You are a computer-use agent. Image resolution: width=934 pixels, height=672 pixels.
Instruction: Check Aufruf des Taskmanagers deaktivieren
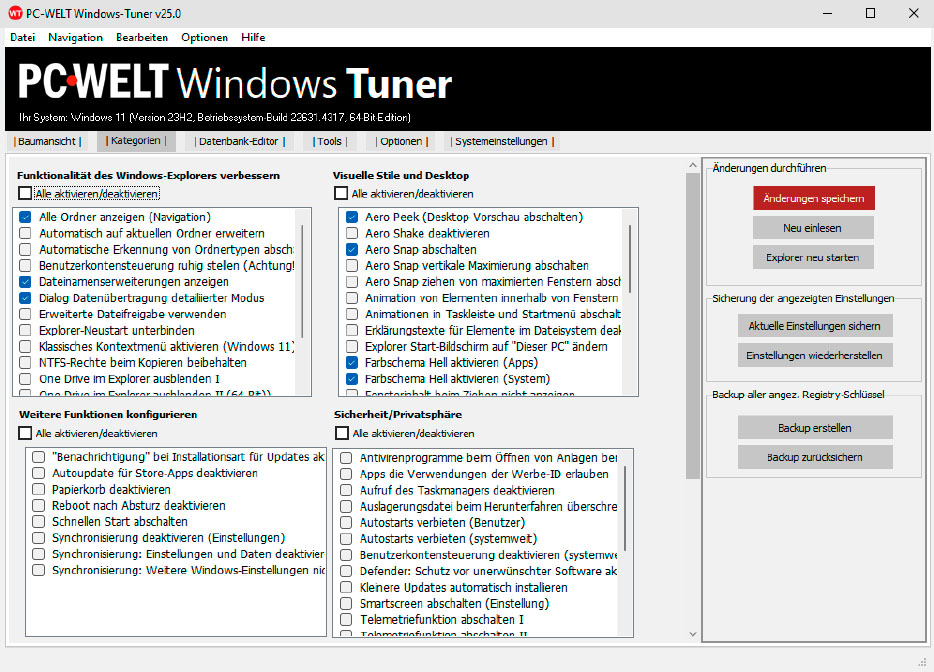point(346,490)
